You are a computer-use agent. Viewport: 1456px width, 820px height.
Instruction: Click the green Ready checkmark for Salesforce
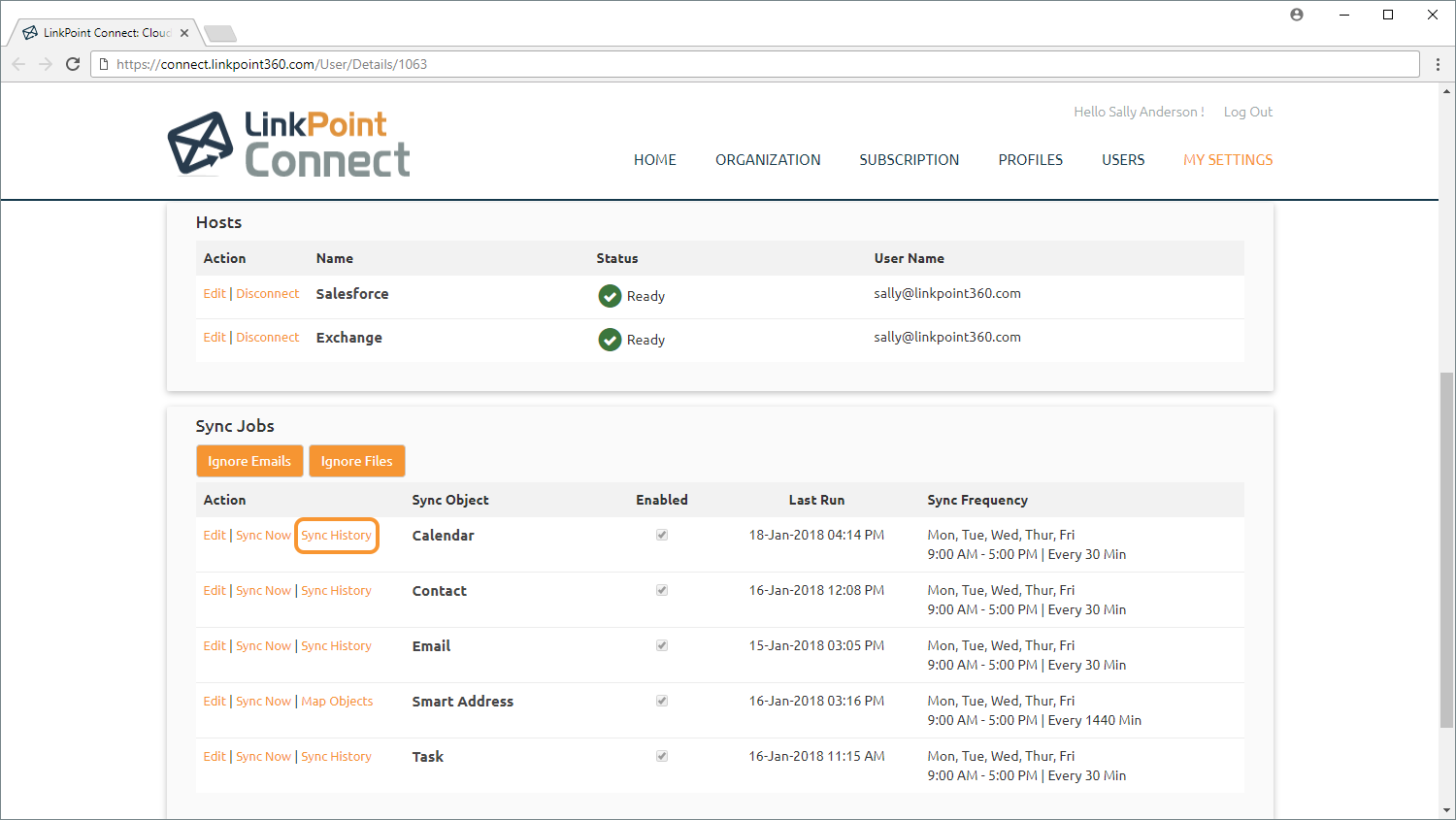pos(610,296)
